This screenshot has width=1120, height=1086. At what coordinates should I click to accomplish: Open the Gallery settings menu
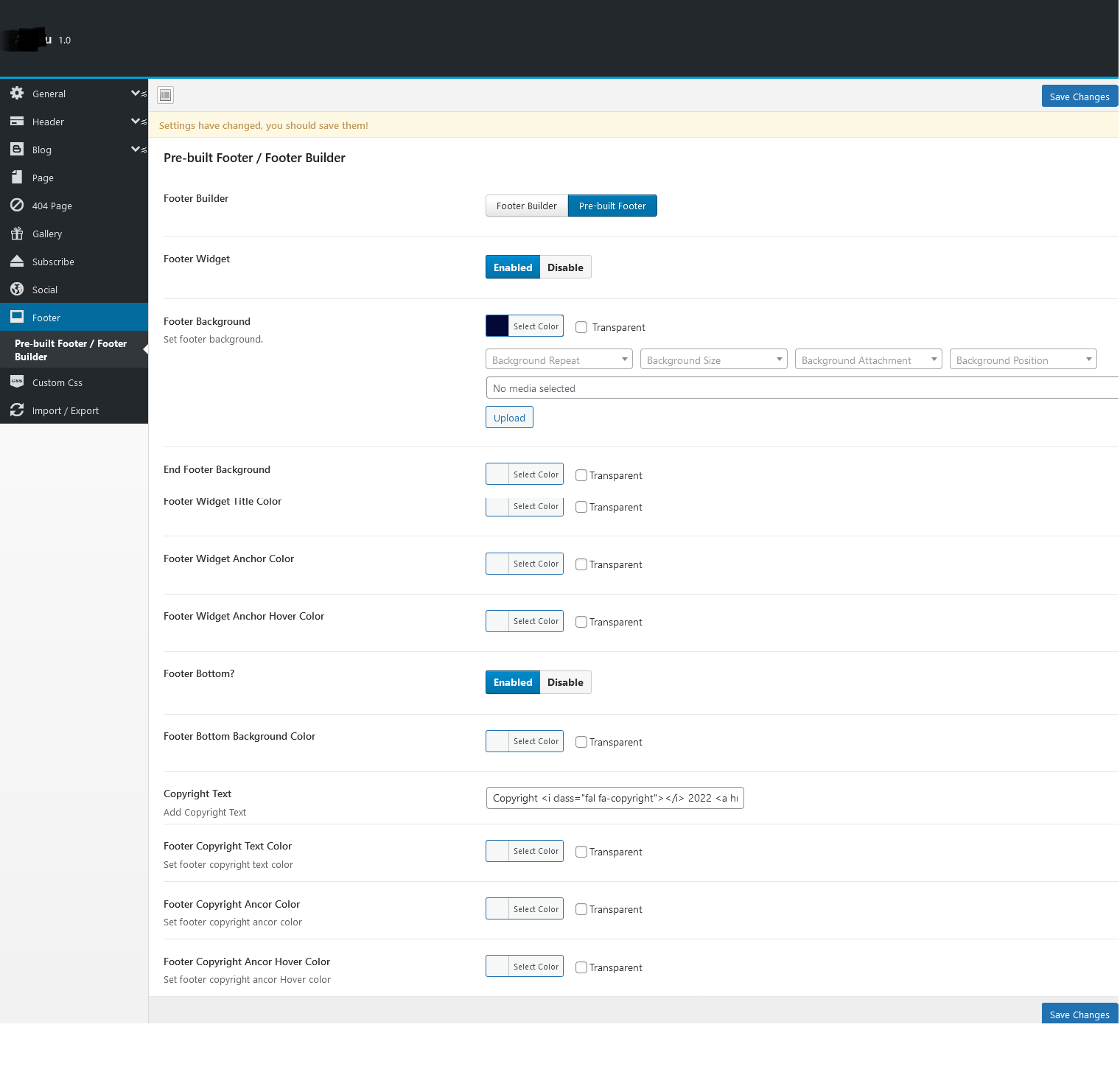[74, 234]
